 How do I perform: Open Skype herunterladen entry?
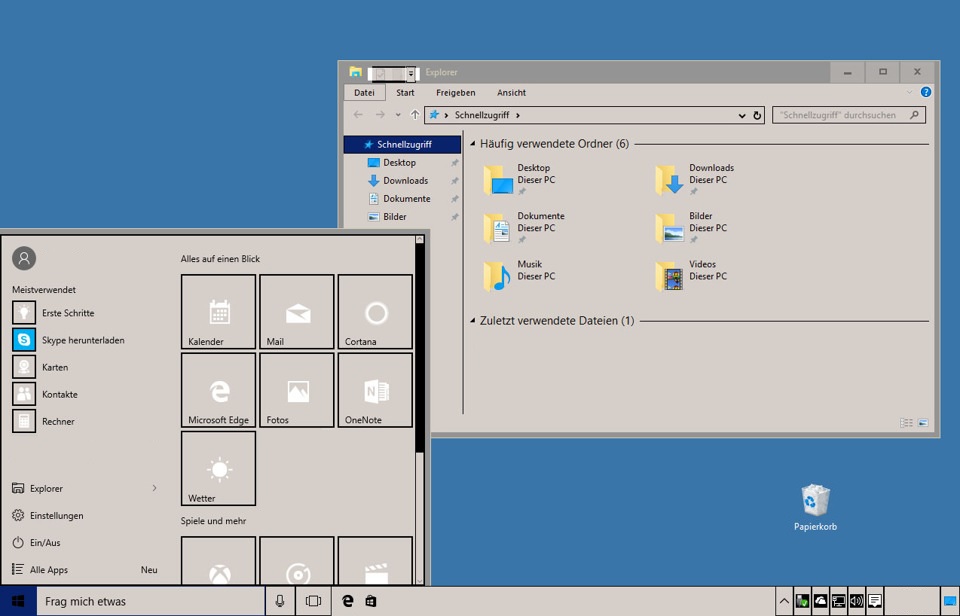point(68,340)
